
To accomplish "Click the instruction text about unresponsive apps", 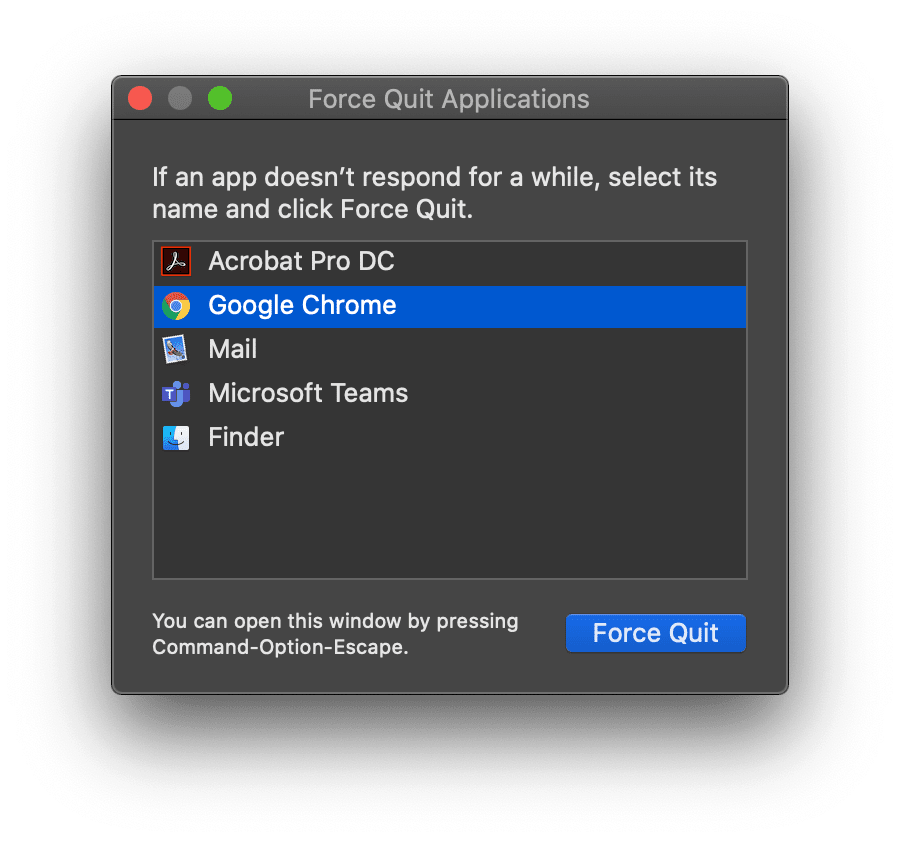I will click(434, 192).
